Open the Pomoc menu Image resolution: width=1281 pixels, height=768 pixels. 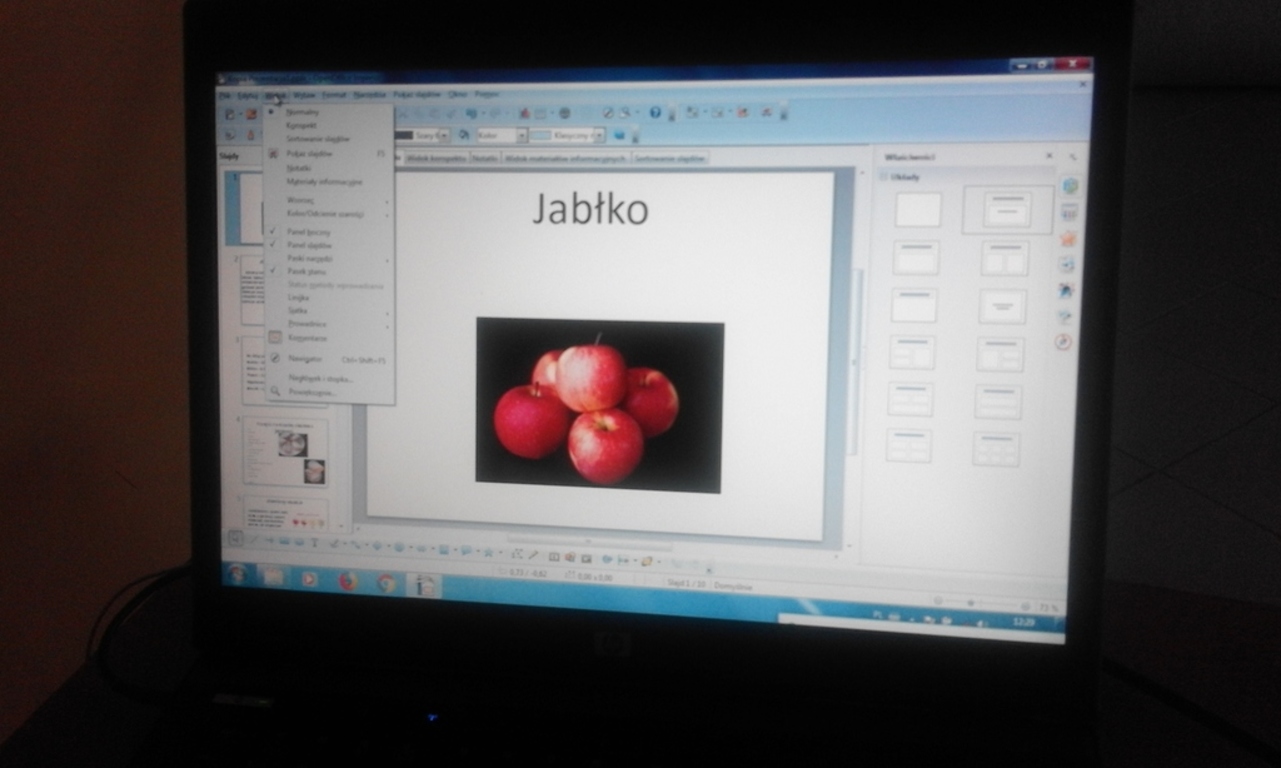click(487, 95)
